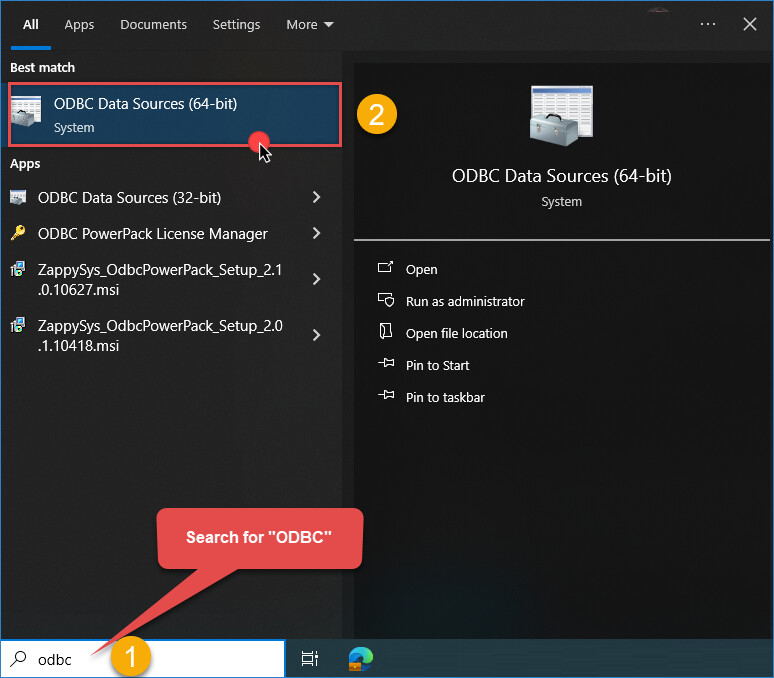The height and width of the screenshot is (678, 774).
Task: Expand Setup_2.0.1.10418.msi chevron
Action: [316, 336]
